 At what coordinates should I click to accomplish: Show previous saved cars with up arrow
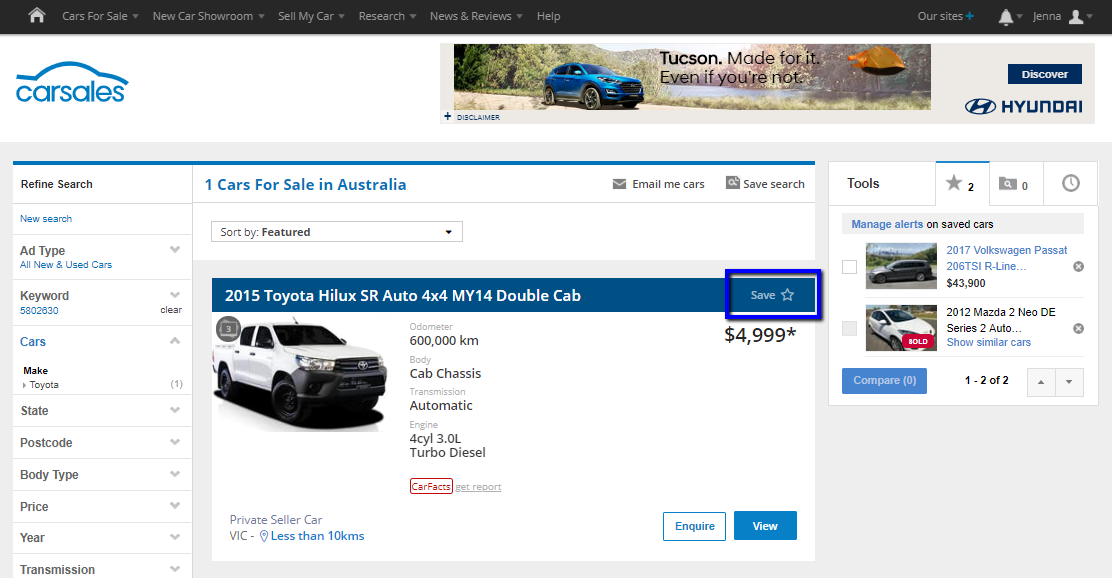[x=1041, y=382]
